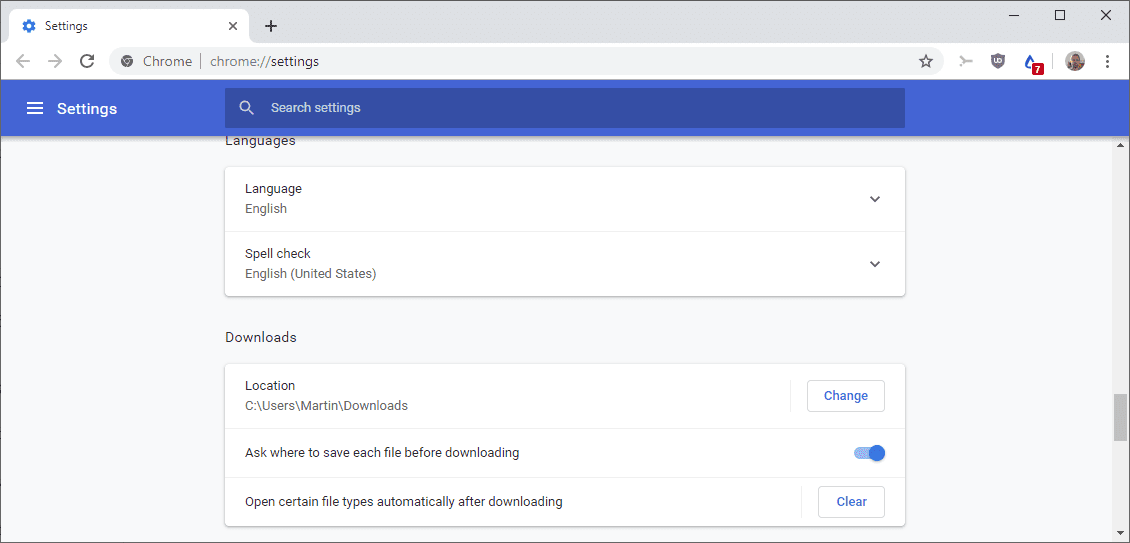Open the user profile avatar
This screenshot has height=543, width=1130.
tap(1075, 61)
